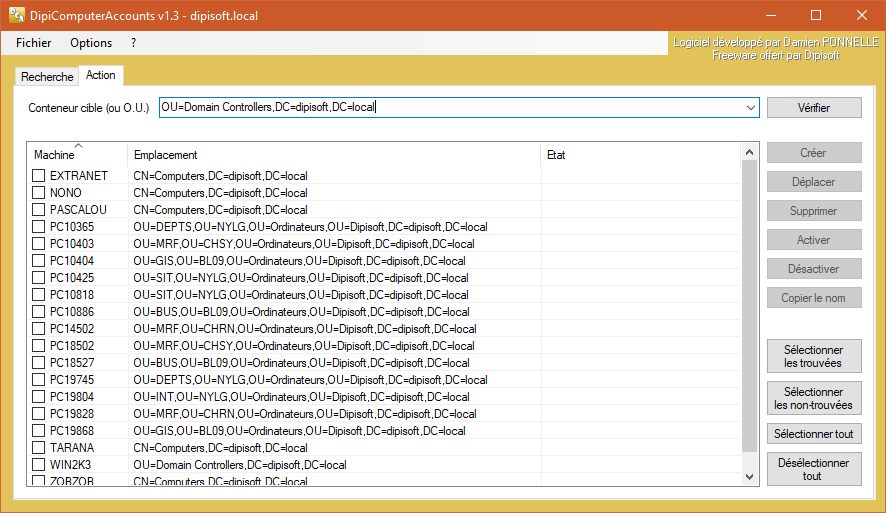Expand the Conteneur cible dropdown arrow
886x513 pixels.
coord(751,108)
